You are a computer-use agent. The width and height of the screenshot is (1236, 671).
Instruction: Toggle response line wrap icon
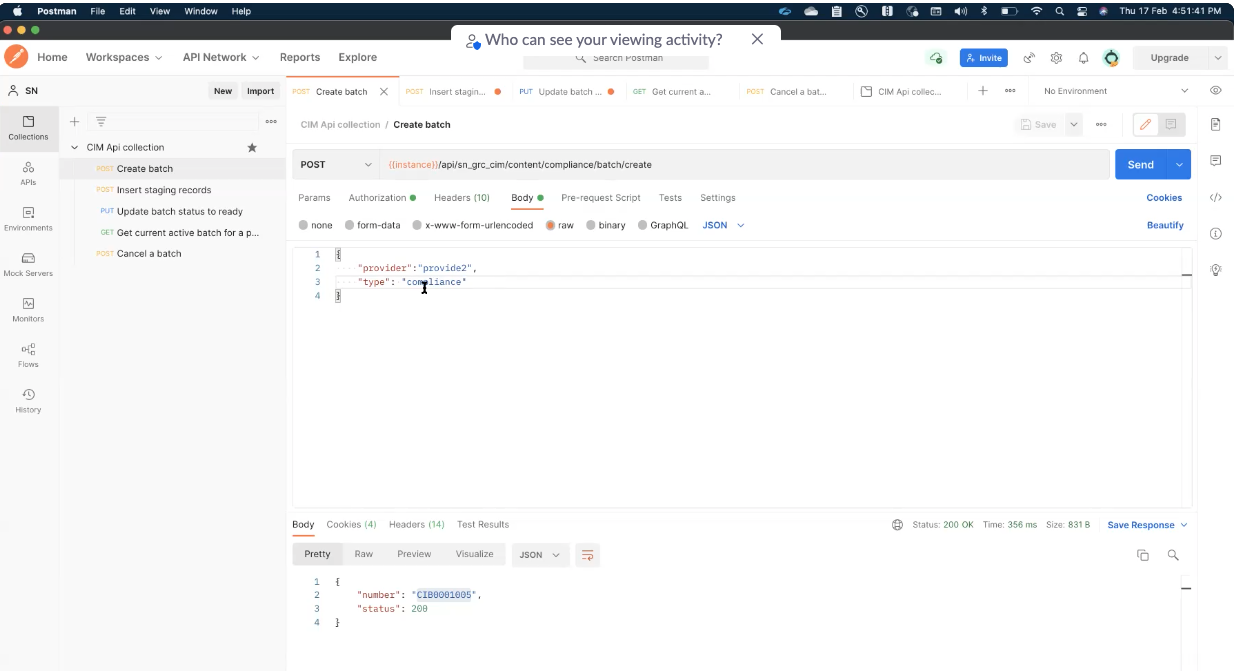click(587, 554)
